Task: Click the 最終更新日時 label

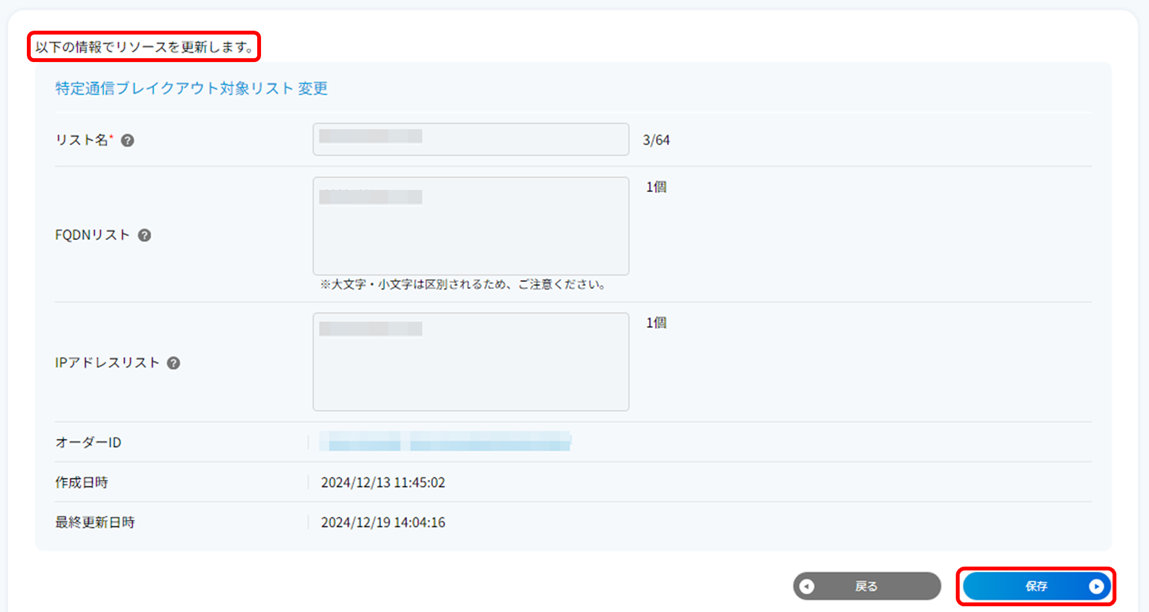Action: point(95,523)
